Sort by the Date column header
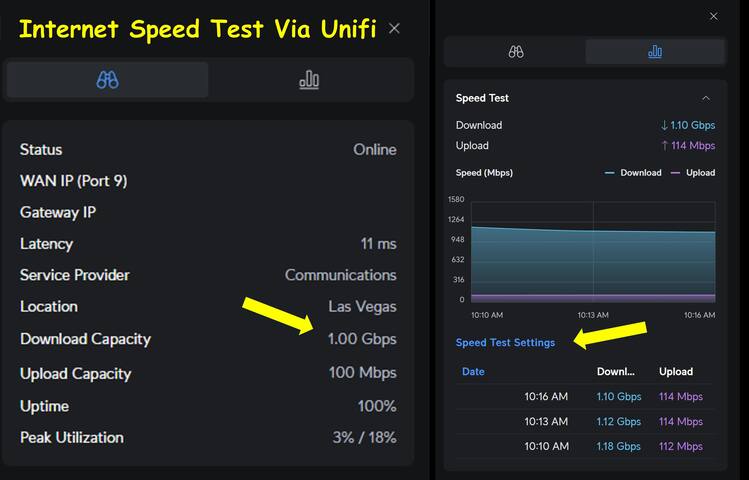749x480 pixels. pos(473,372)
